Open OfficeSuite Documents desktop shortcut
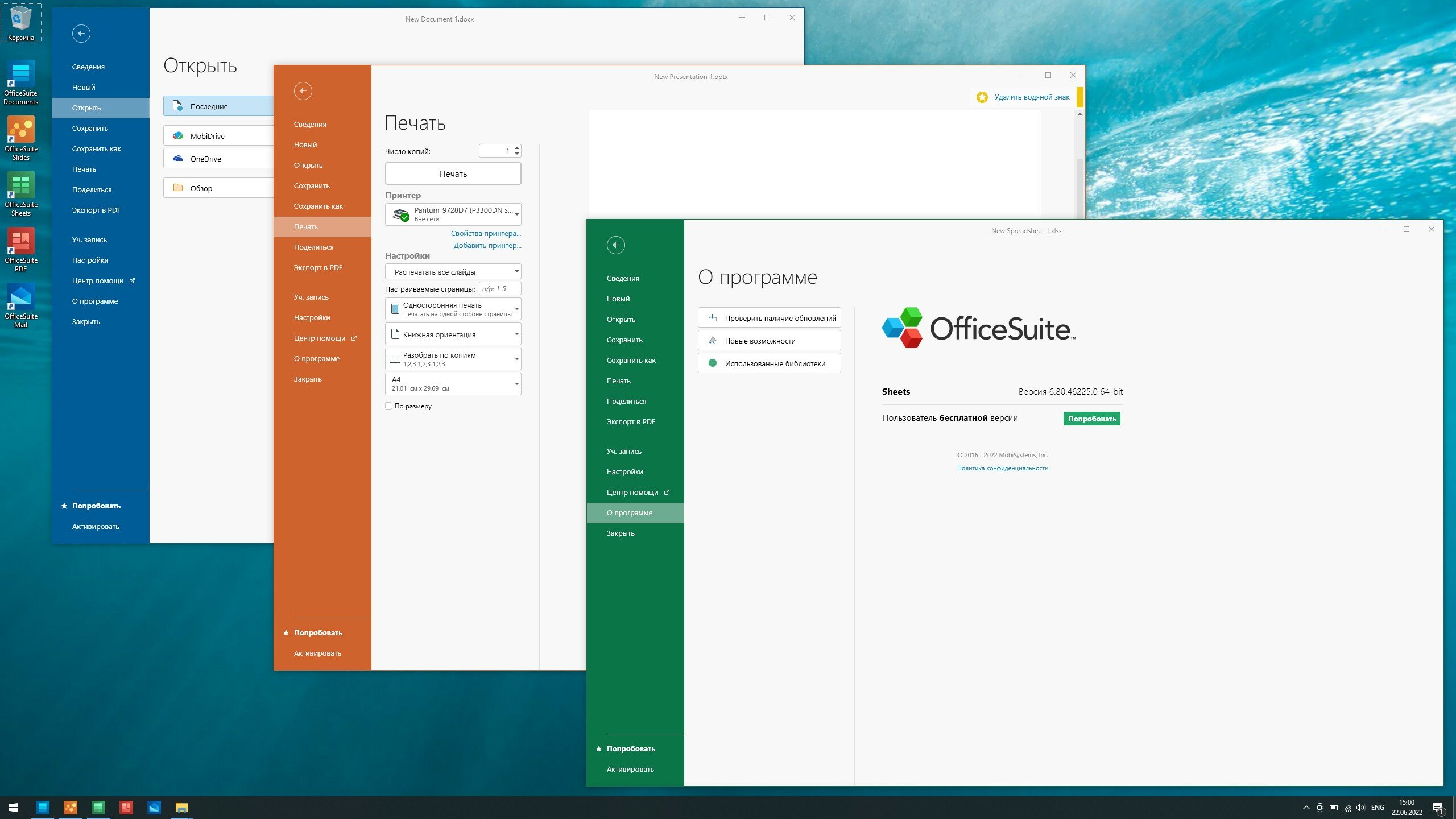Viewport: 1456px width, 819px height. [21, 83]
